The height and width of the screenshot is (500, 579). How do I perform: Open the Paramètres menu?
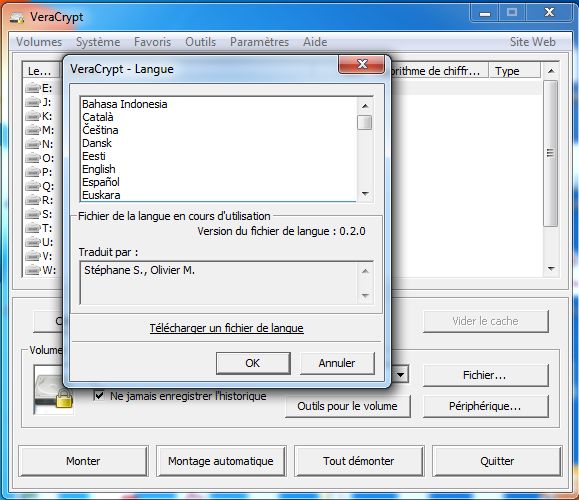pyautogui.click(x=259, y=42)
